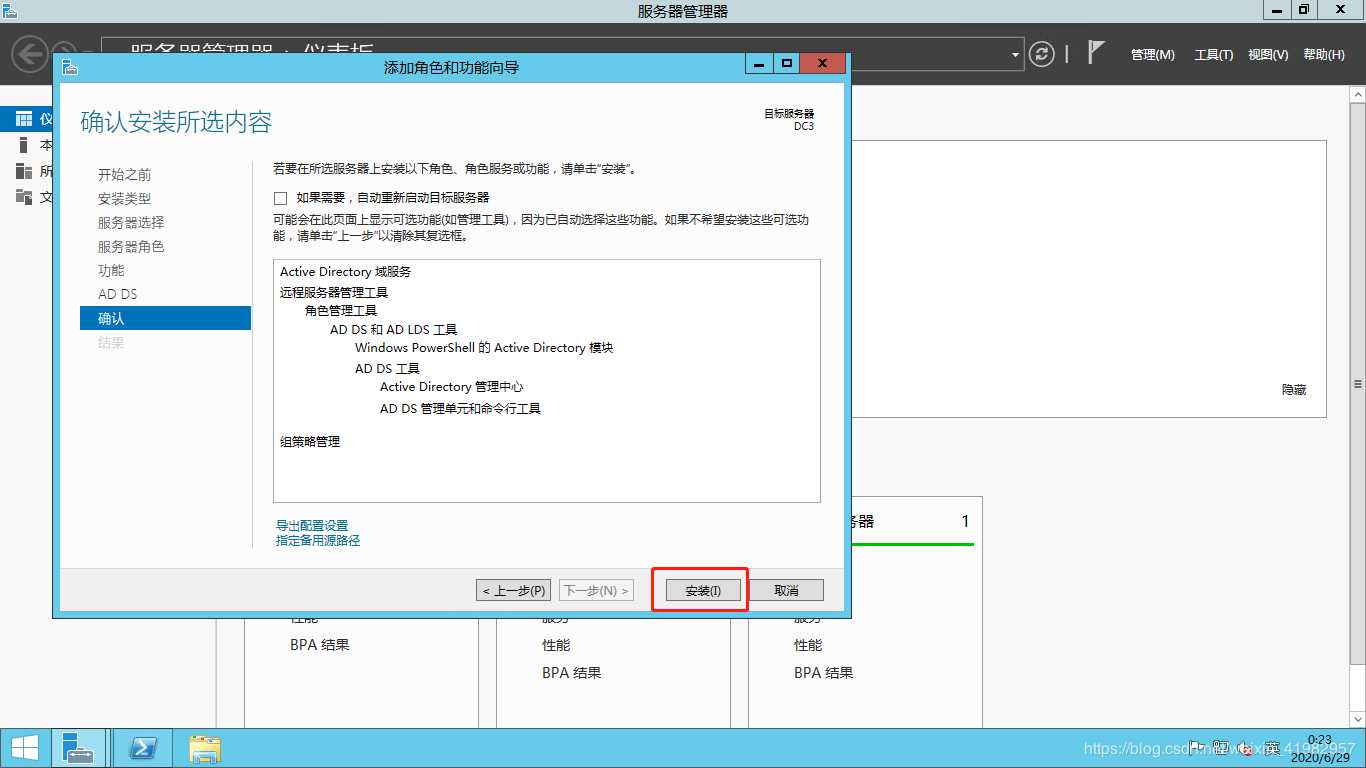Open the 帮助(H) menu
This screenshot has width=1366, height=768.
click(1324, 55)
